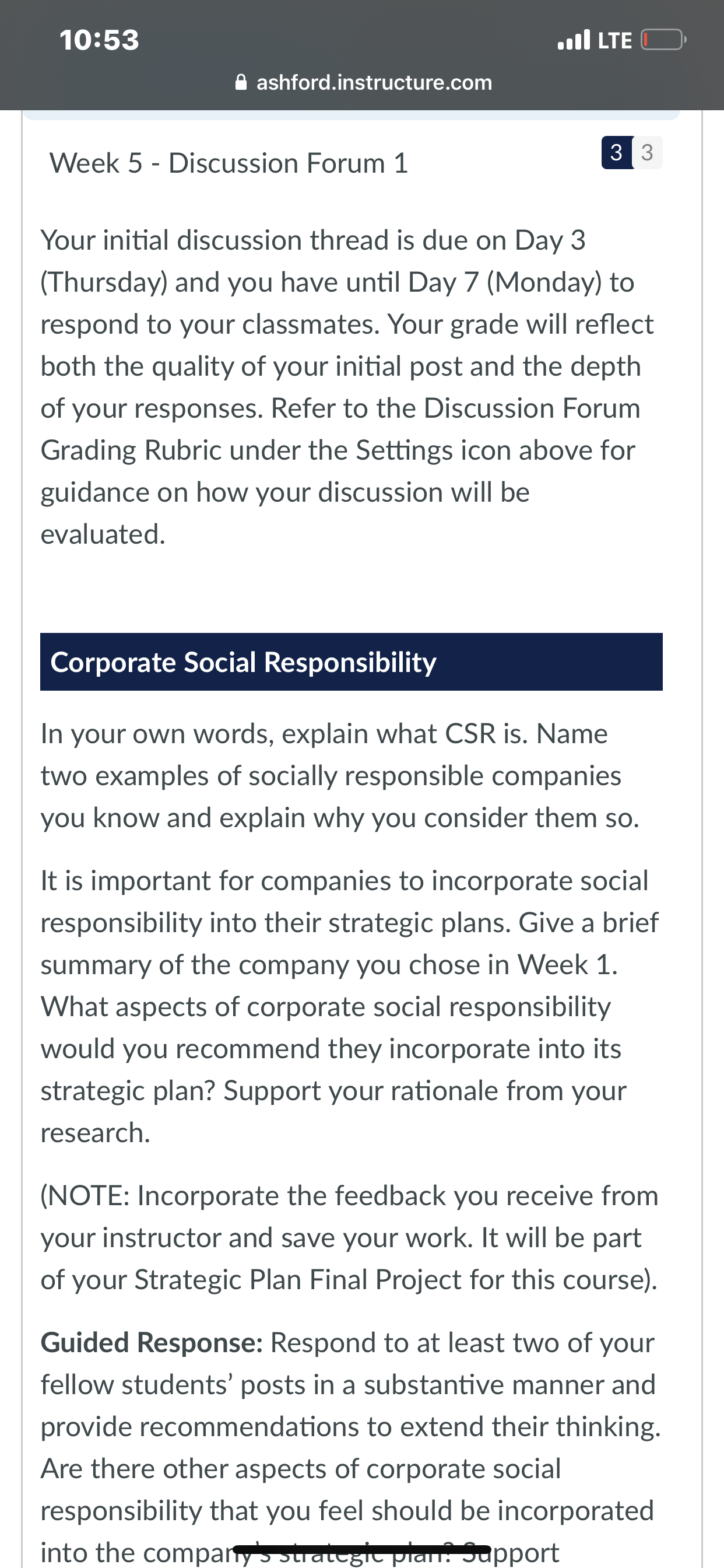
Task: Tap the "Your initial discussion thread" intro text
Action: [x=347, y=387]
